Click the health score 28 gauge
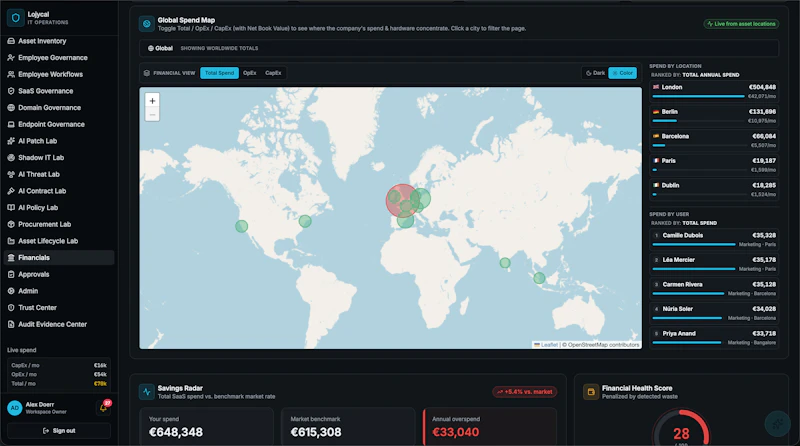The height and width of the screenshot is (446, 800). point(681,429)
